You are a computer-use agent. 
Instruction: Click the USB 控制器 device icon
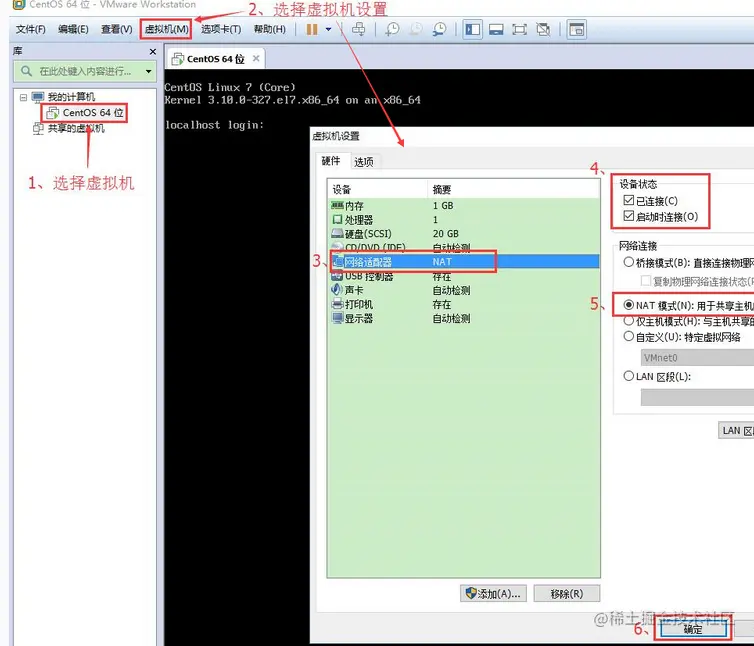click(x=337, y=276)
